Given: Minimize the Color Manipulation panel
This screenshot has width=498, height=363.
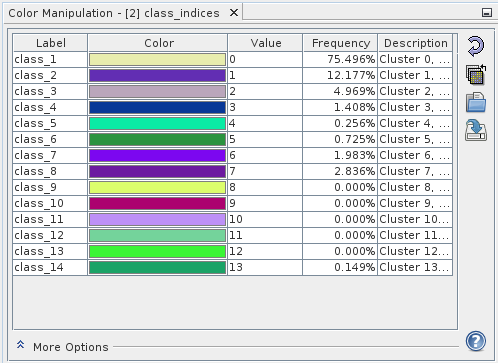Looking at the screenshot, I should pyautogui.click(x=487, y=13).
